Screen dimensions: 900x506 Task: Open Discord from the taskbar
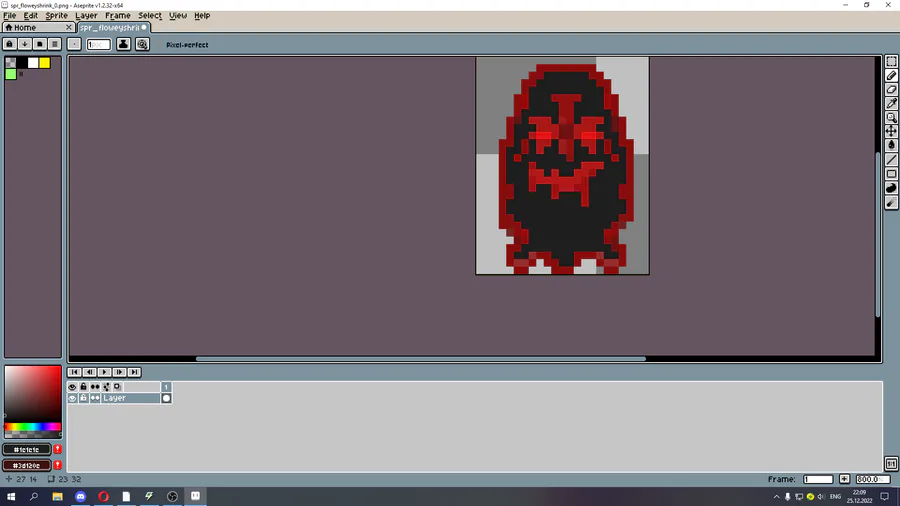(x=80, y=496)
